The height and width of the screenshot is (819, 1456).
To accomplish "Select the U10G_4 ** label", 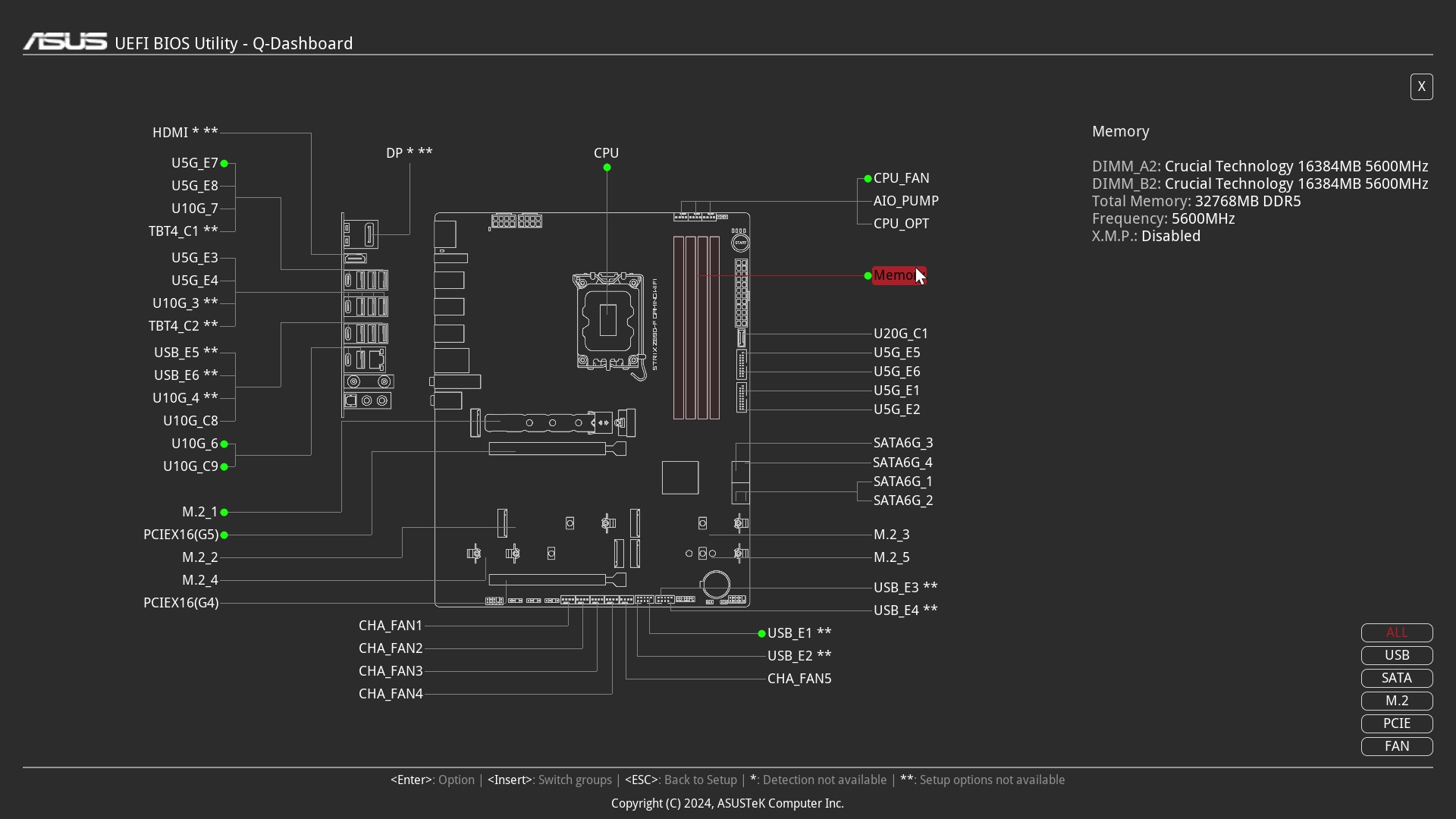I will tap(185, 398).
